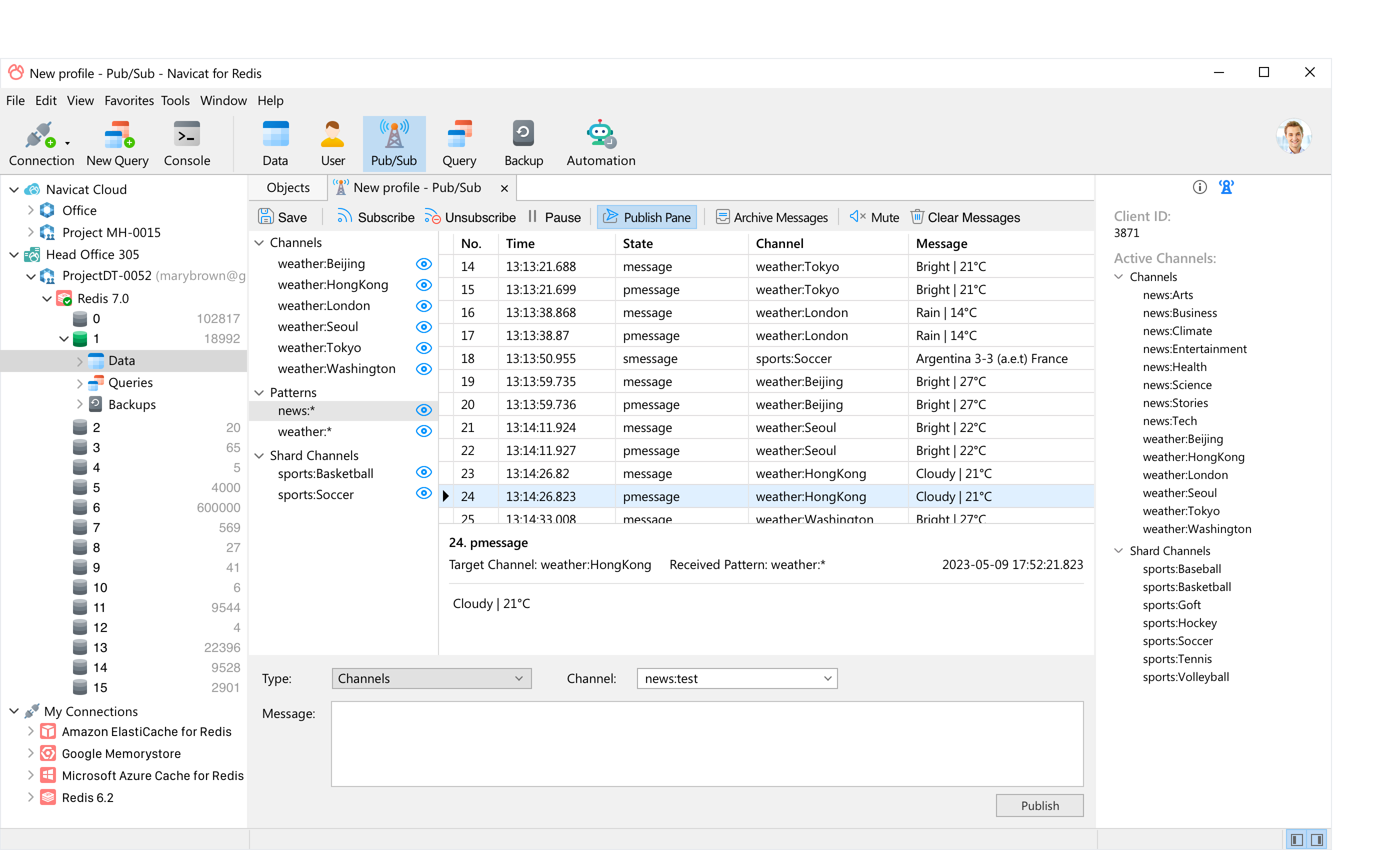This screenshot has width=1400, height=850.
Task: Open the Query toolbar icon
Action: tap(459, 143)
